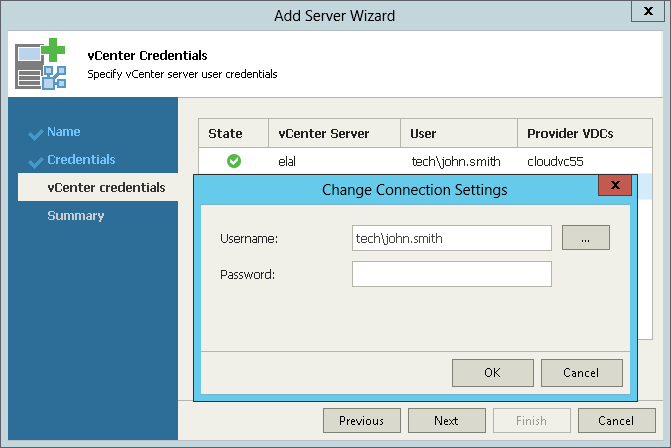Click the green status checkmark icon
The height and width of the screenshot is (448, 671).
tap(234, 161)
